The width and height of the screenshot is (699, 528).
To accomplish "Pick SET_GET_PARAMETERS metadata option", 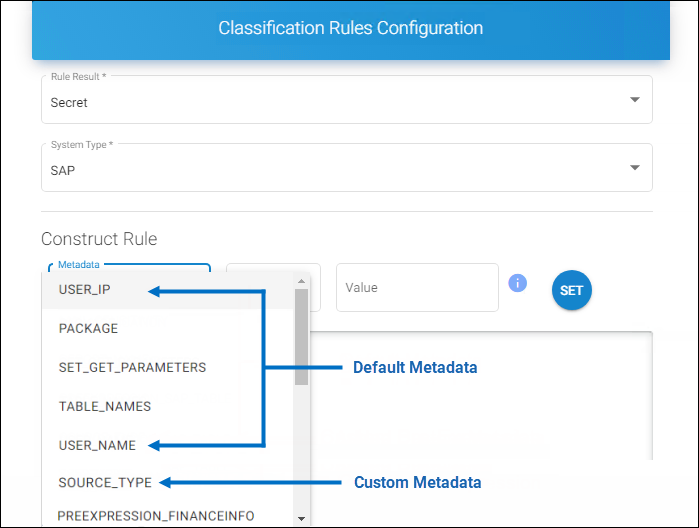I will pyautogui.click(x=132, y=367).
